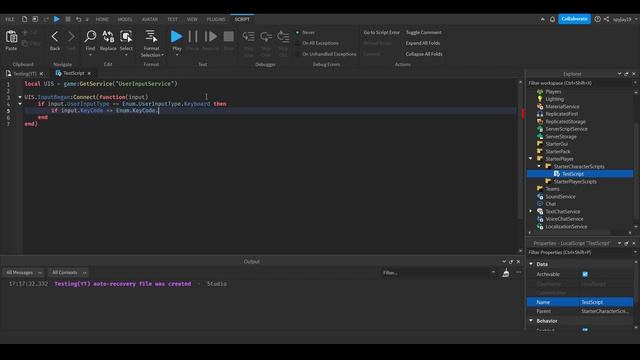Screen dimensions: 640x360
Task: Click Toggle Comment action
Action: pos(424,32)
